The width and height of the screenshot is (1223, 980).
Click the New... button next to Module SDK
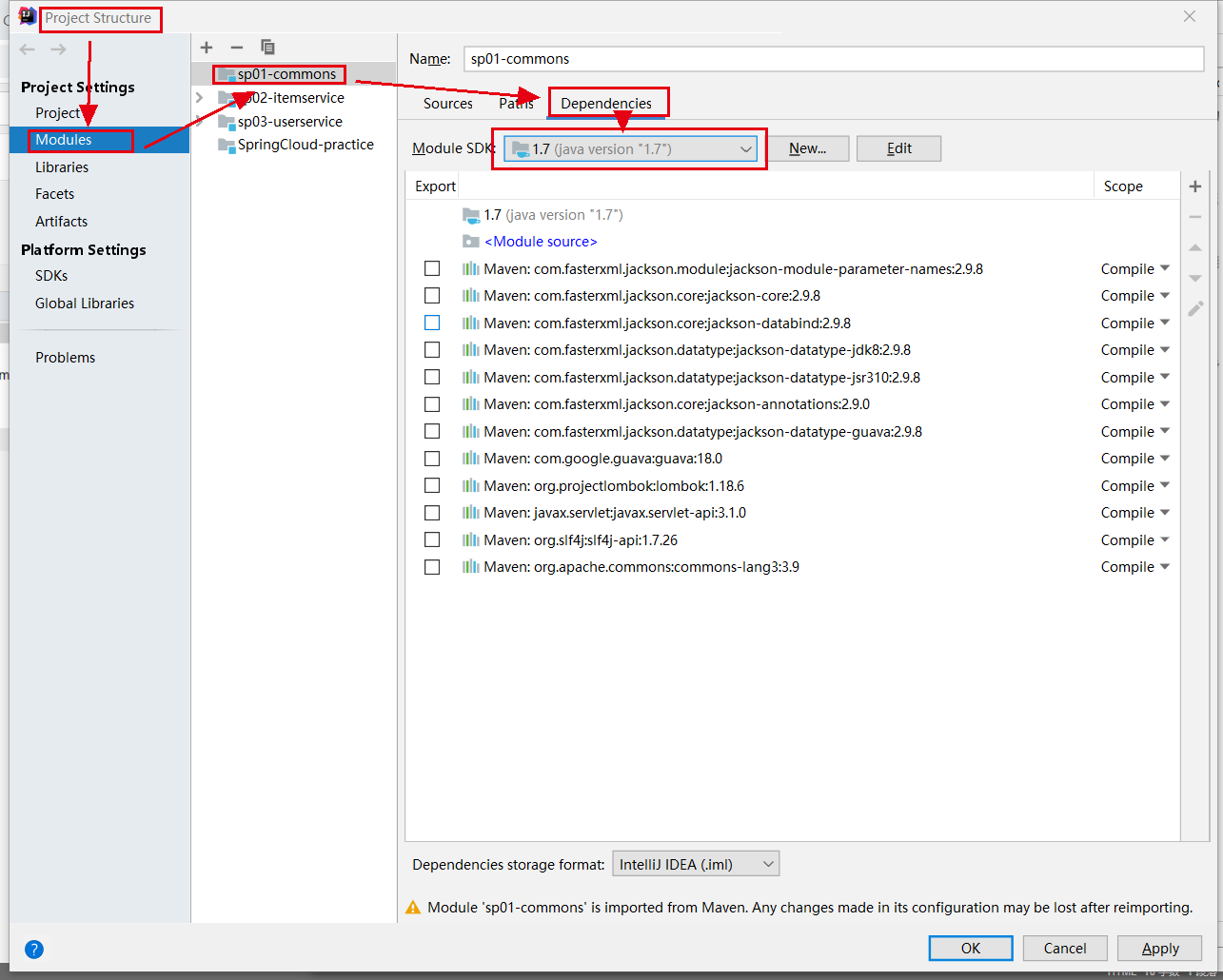point(808,147)
